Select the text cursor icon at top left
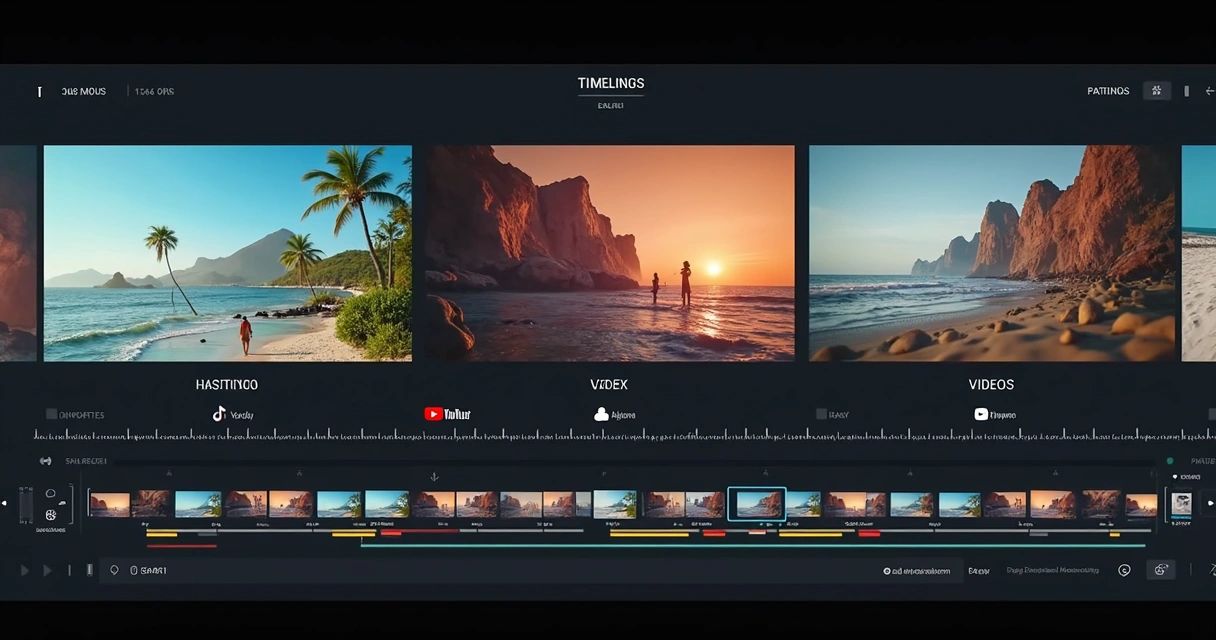The width and height of the screenshot is (1216, 640). coord(40,91)
